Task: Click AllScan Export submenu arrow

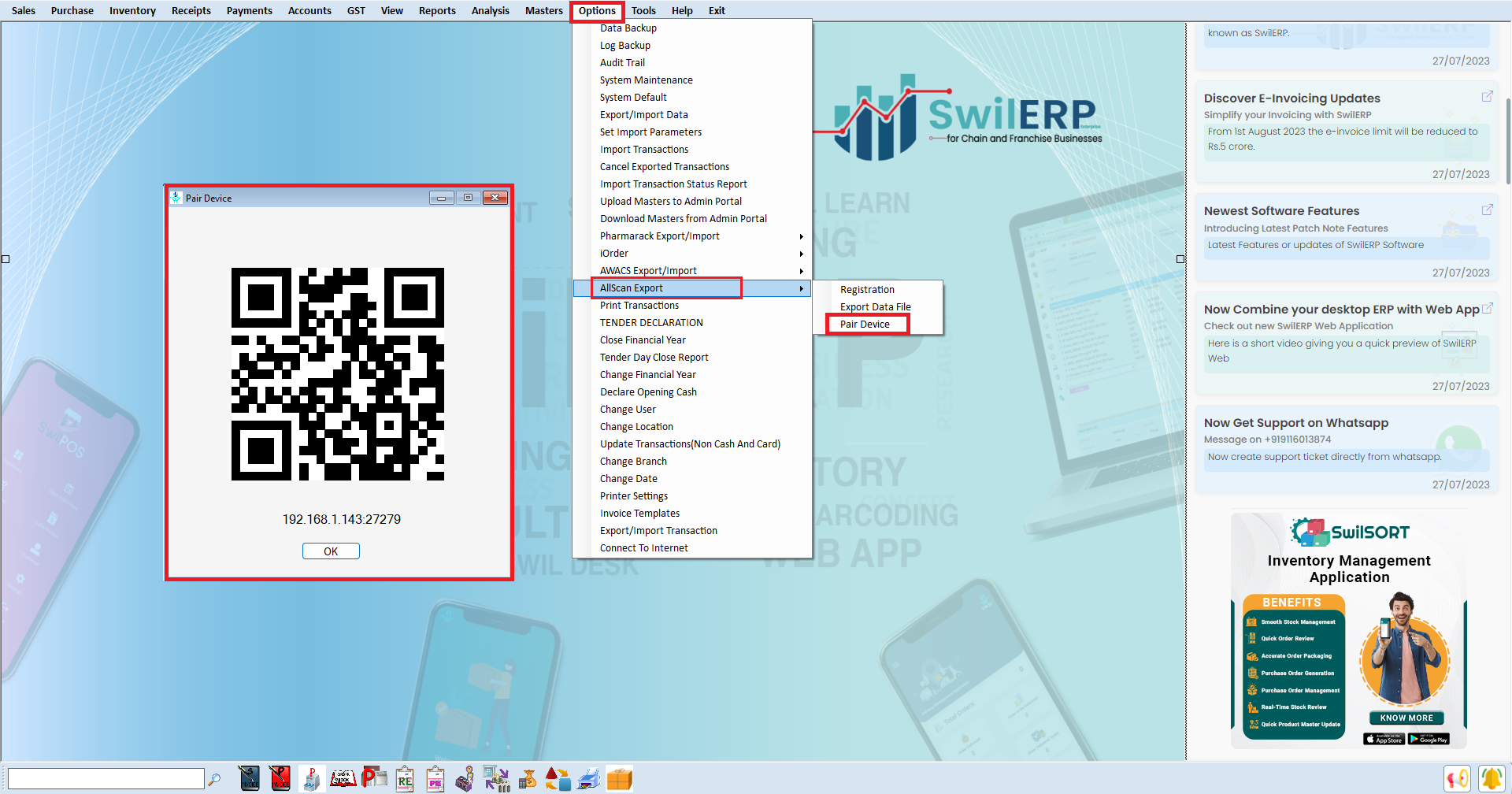Action: coord(801,288)
